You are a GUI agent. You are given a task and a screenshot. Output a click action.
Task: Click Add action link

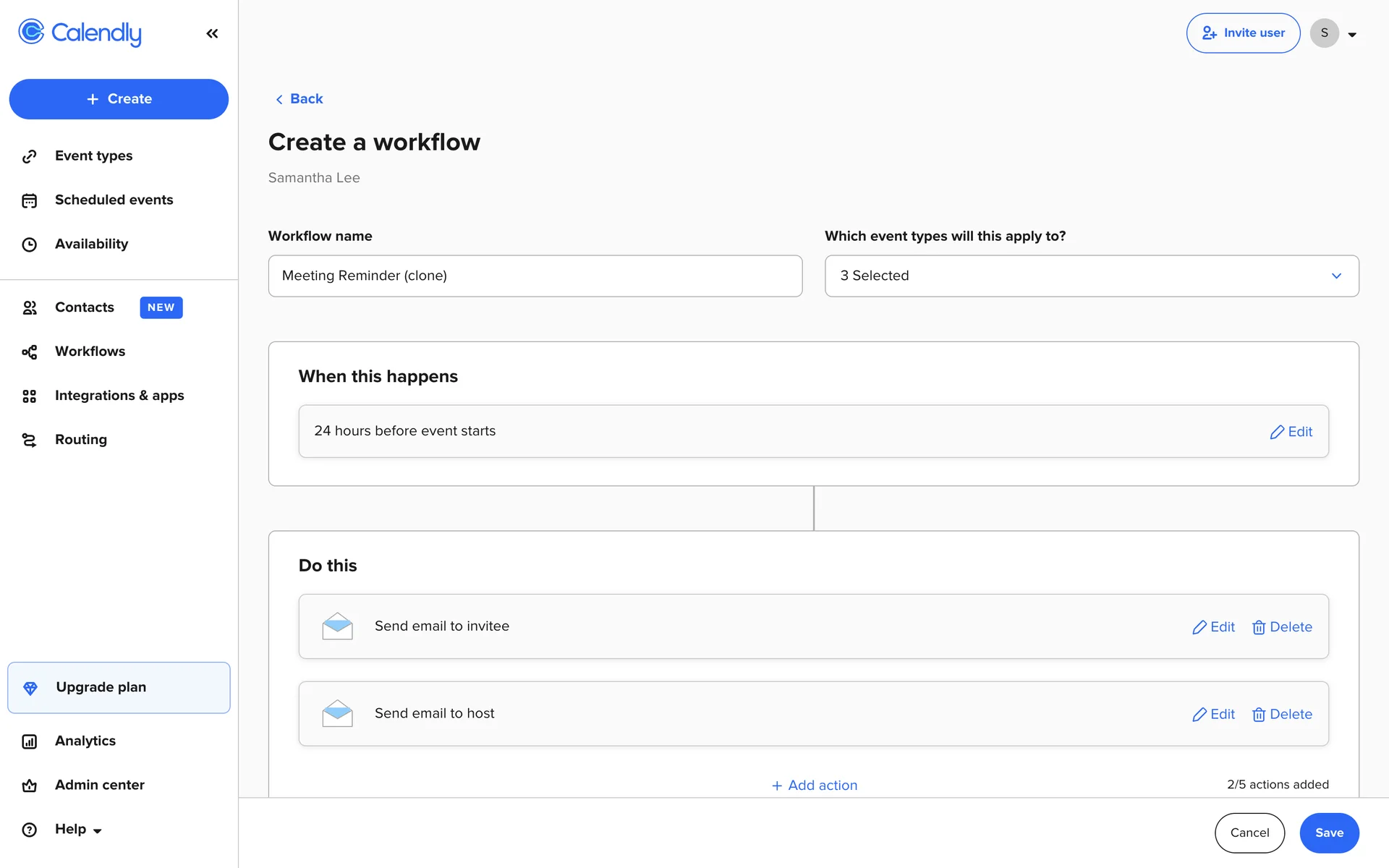[x=814, y=786]
